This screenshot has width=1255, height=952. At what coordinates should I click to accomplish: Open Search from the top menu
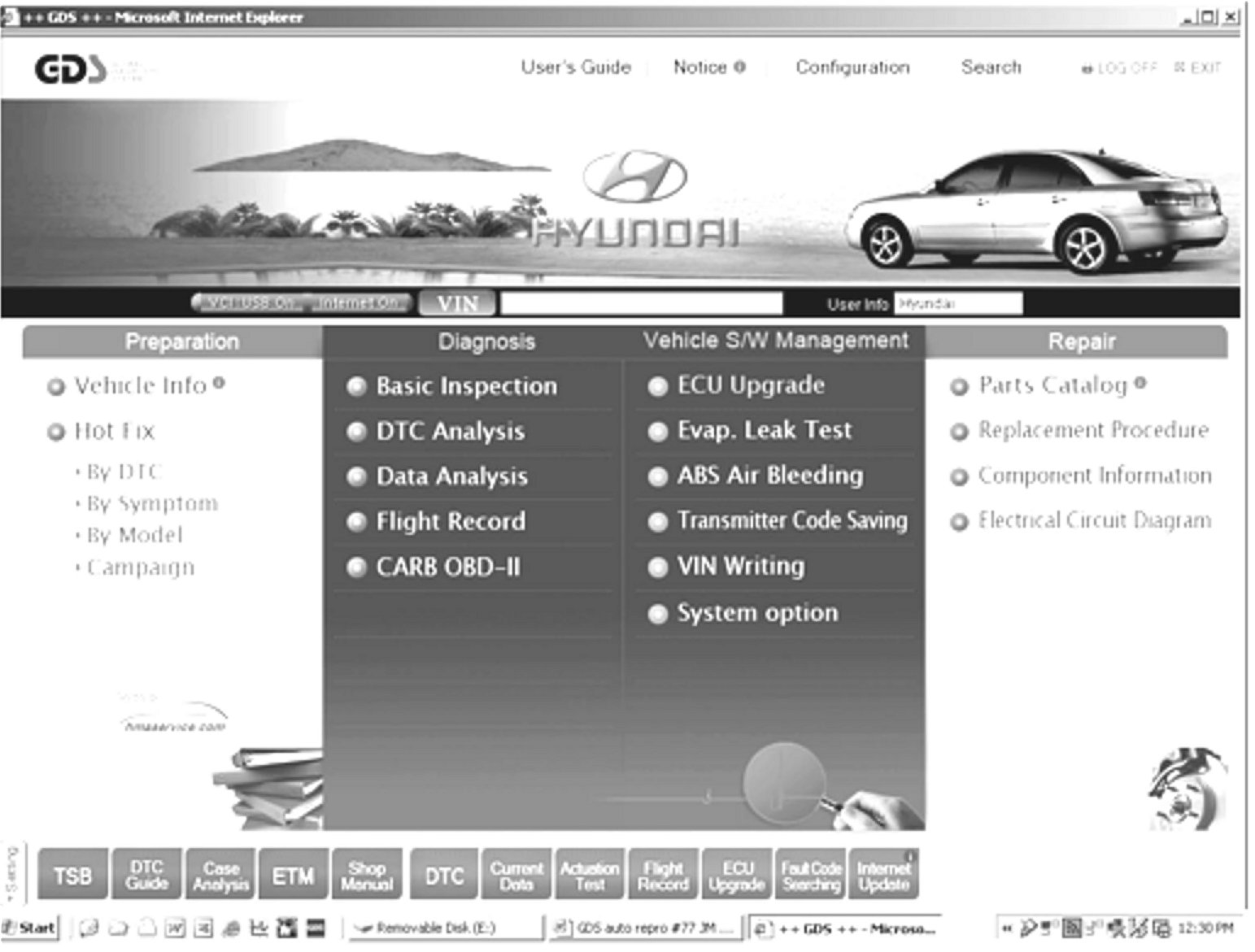point(991,67)
